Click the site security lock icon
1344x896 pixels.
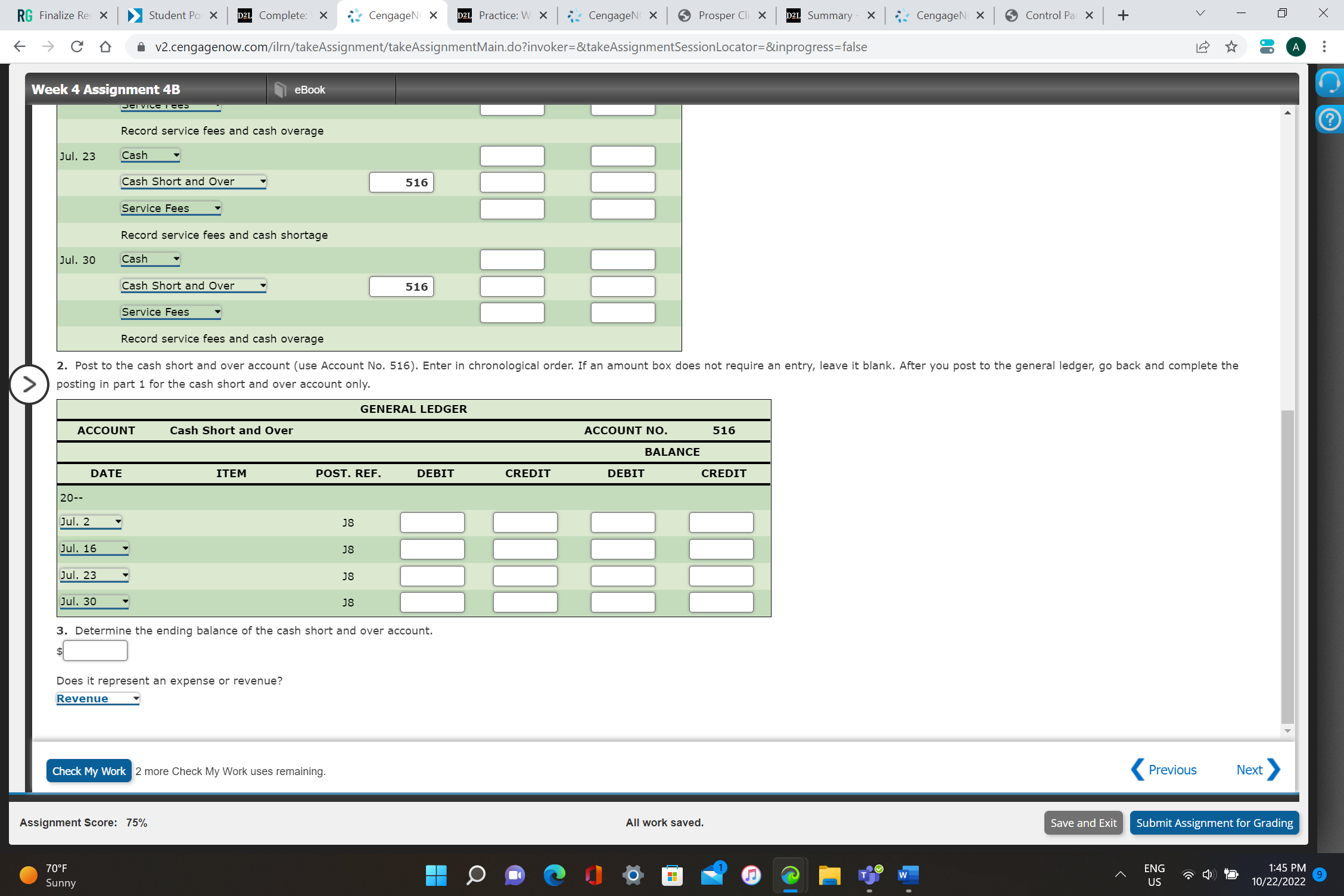142,46
